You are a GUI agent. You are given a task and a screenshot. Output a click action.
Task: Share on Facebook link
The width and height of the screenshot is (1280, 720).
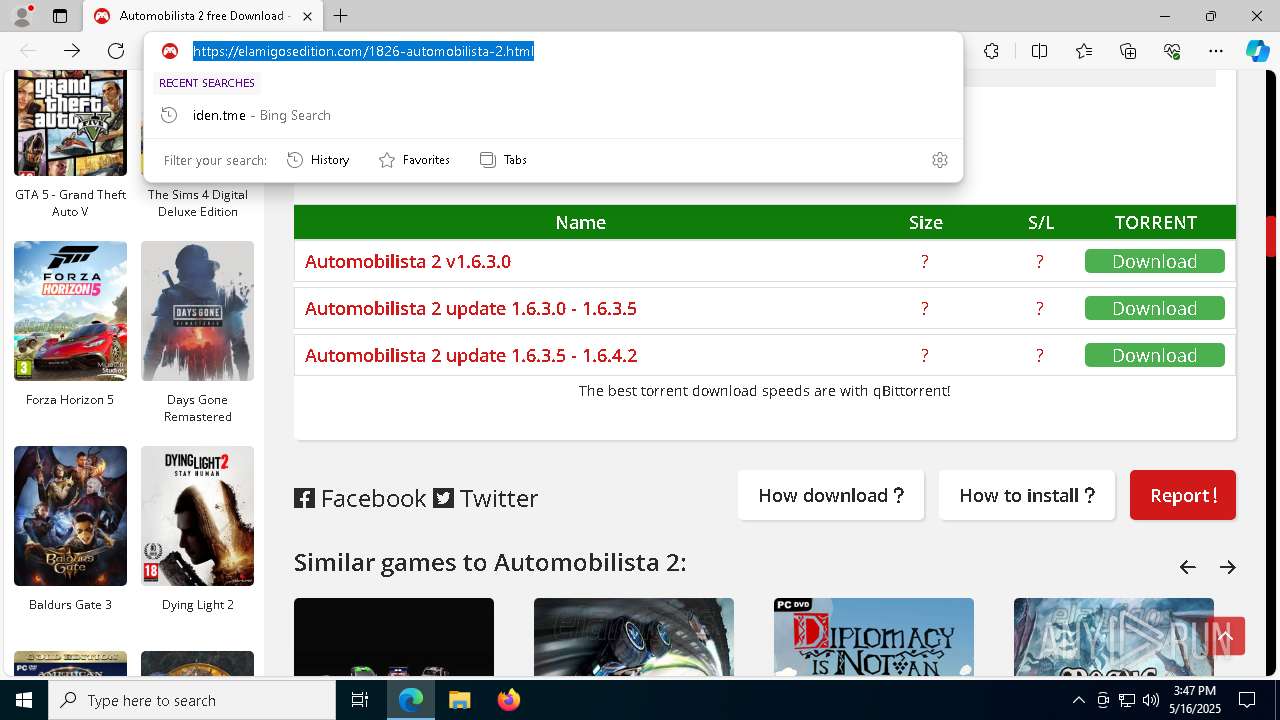point(360,498)
